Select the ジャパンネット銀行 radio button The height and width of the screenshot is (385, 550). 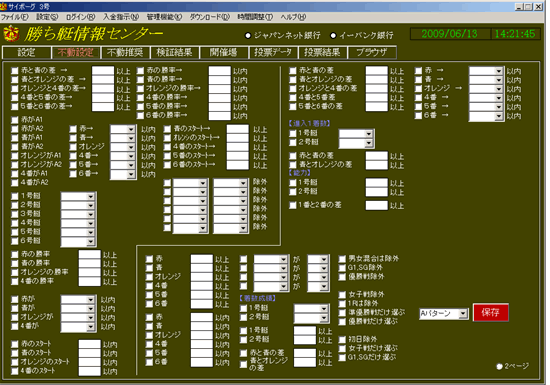[248, 35]
